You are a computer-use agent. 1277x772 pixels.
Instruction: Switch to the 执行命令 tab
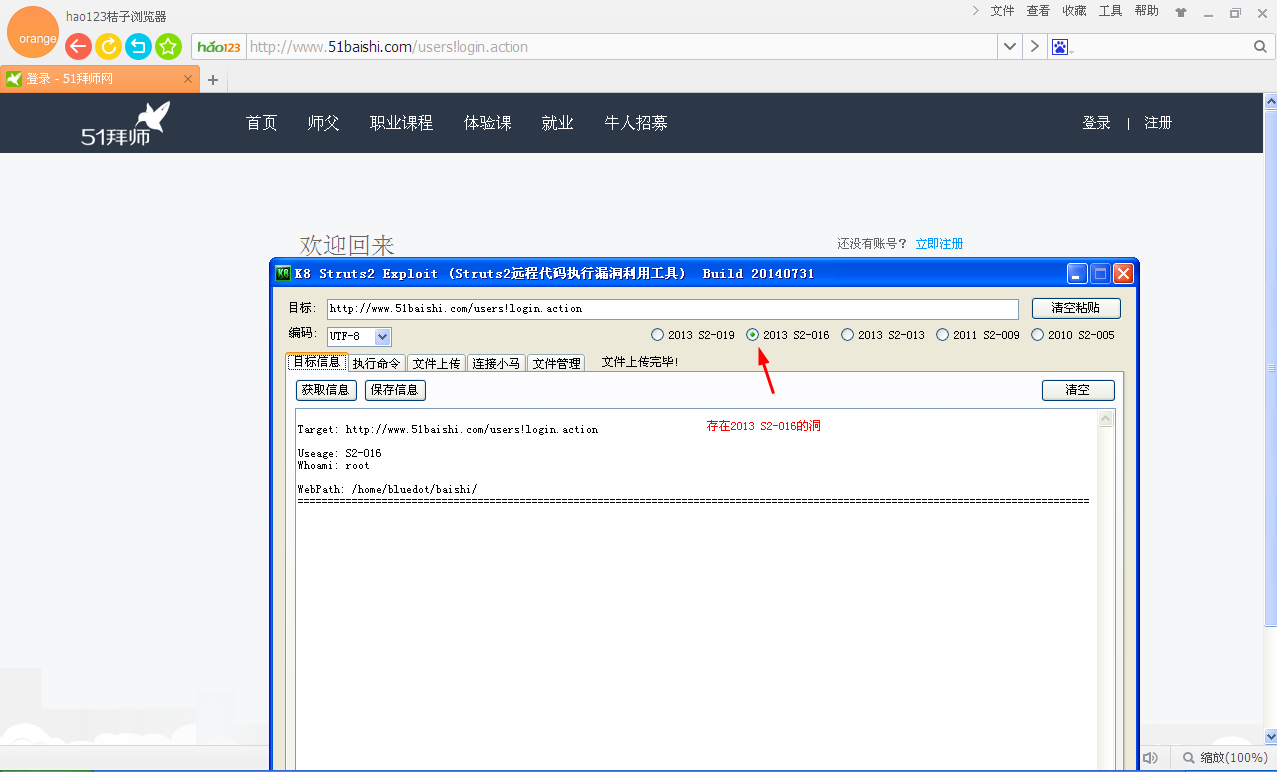tap(376, 363)
